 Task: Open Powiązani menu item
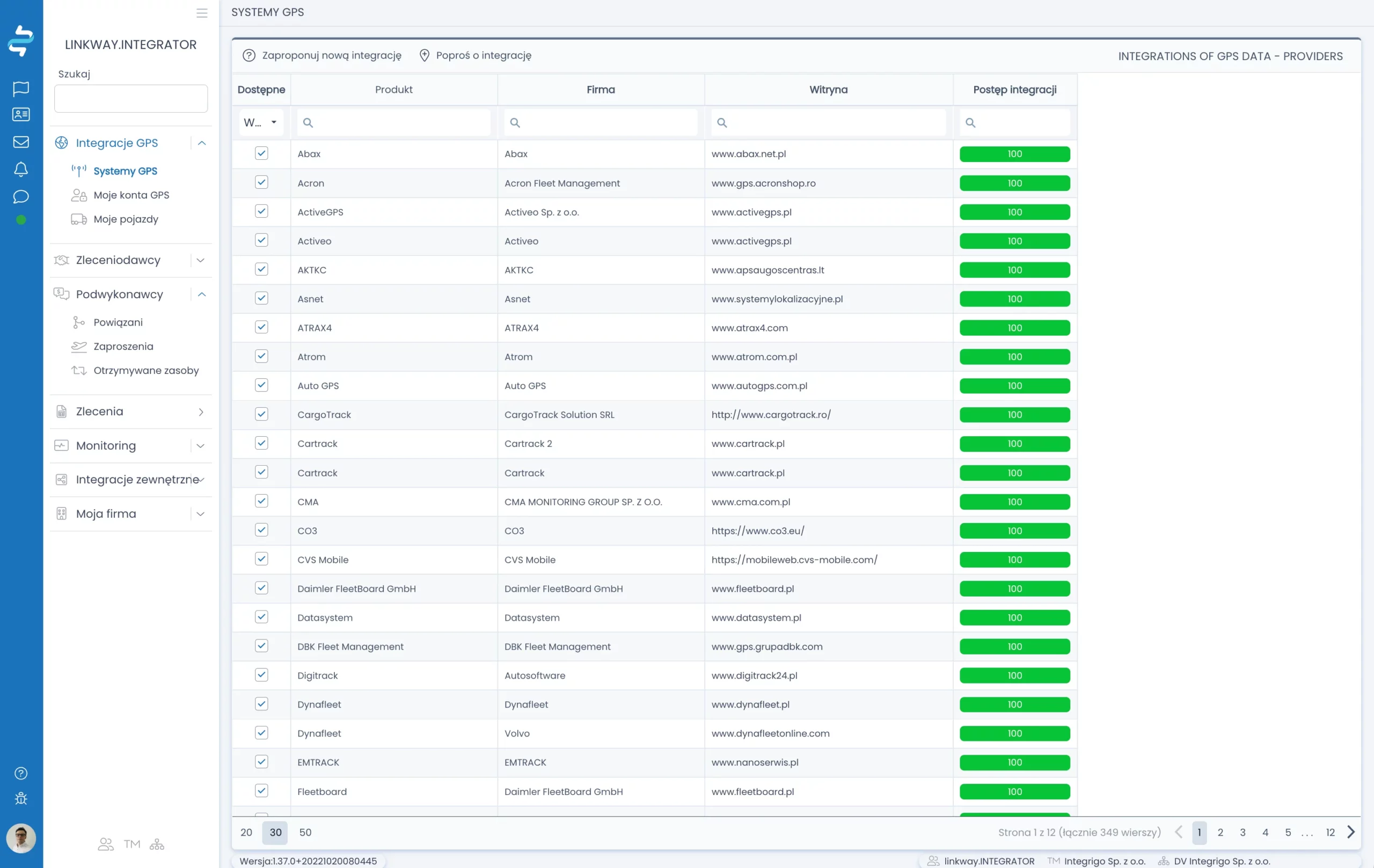pyautogui.click(x=118, y=322)
